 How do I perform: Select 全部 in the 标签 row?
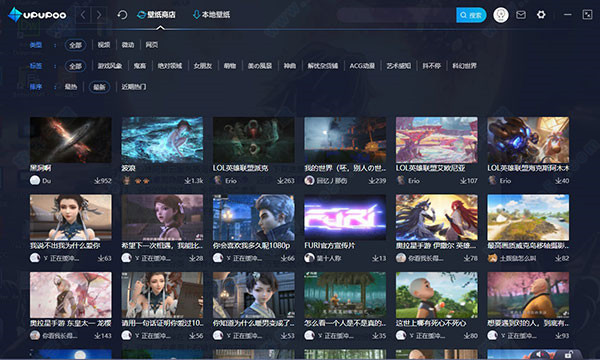click(x=75, y=66)
